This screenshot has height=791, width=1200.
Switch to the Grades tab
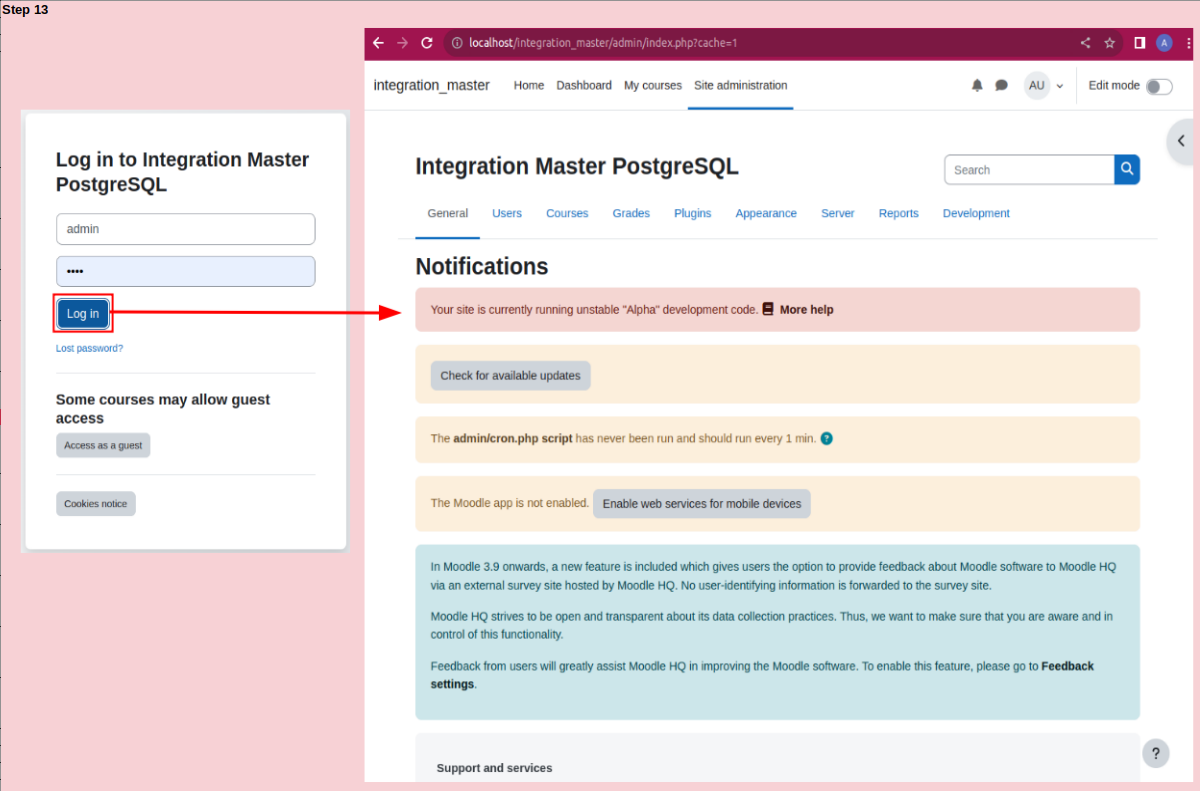pyautogui.click(x=631, y=214)
